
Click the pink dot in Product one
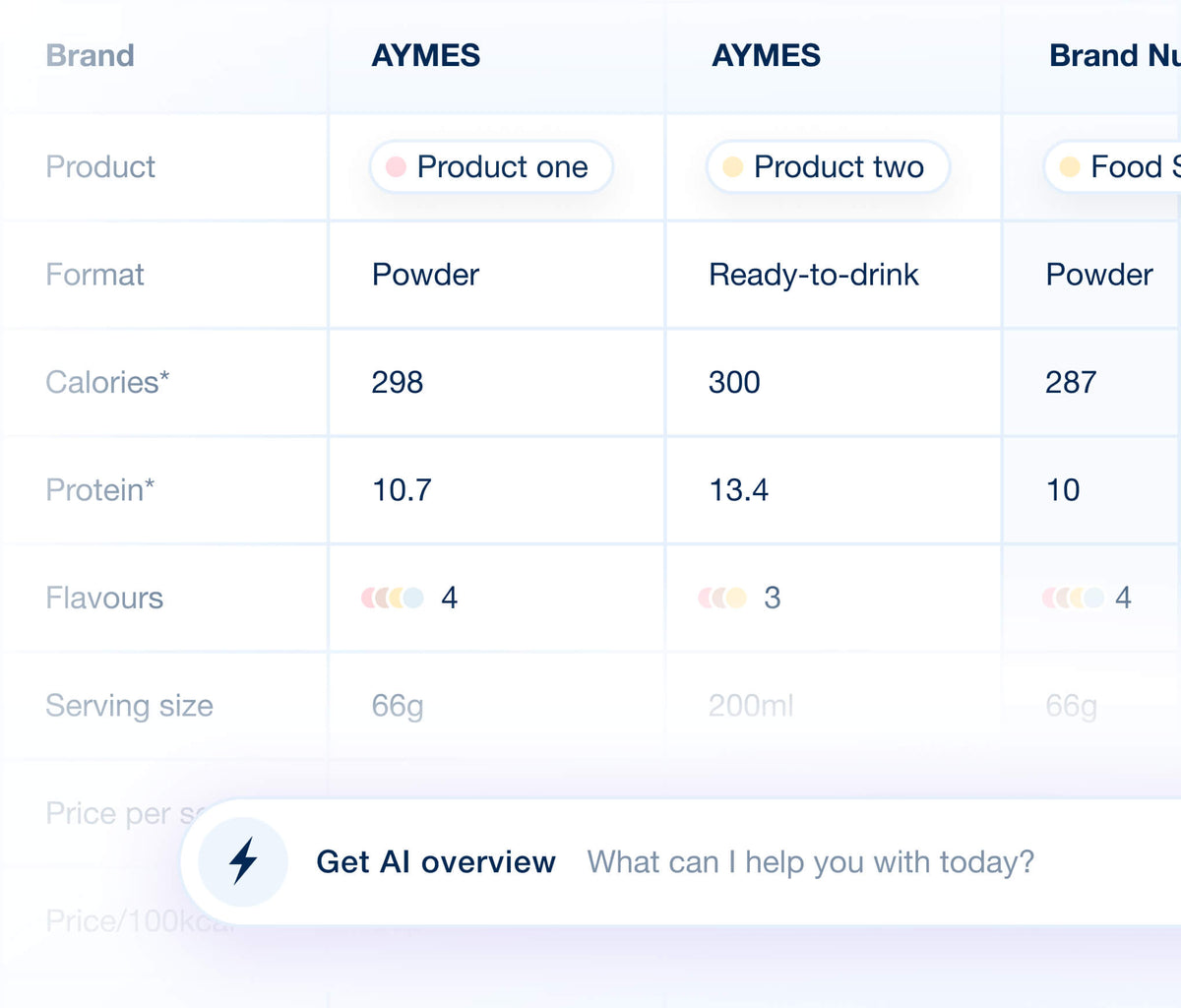point(396,167)
